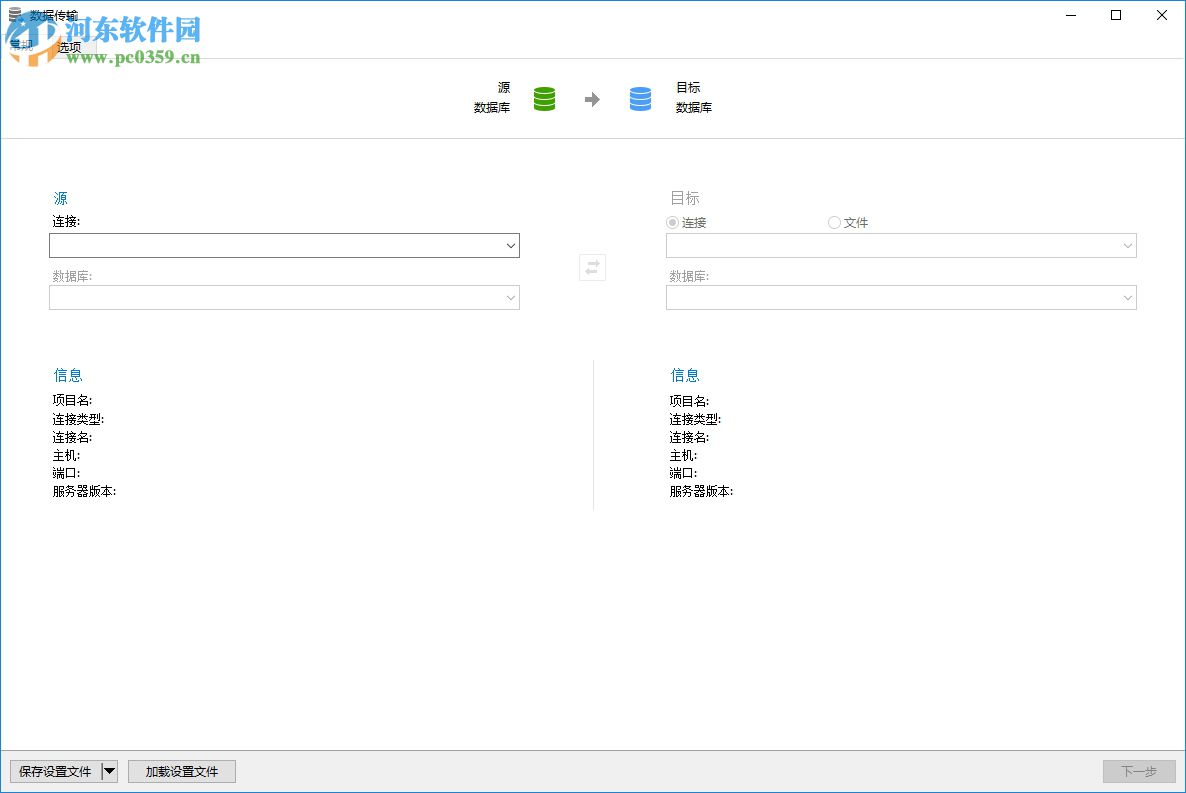Image resolution: width=1186 pixels, height=793 pixels.
Task: Click the green source database icon
Action: pos(544,98)
